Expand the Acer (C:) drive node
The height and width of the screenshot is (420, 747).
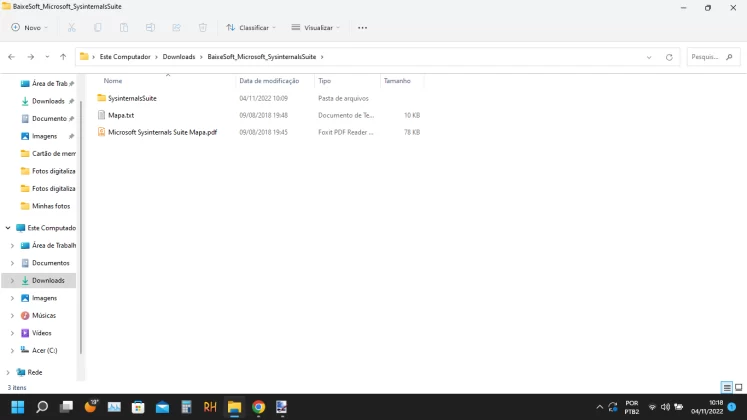pos(12,350)
